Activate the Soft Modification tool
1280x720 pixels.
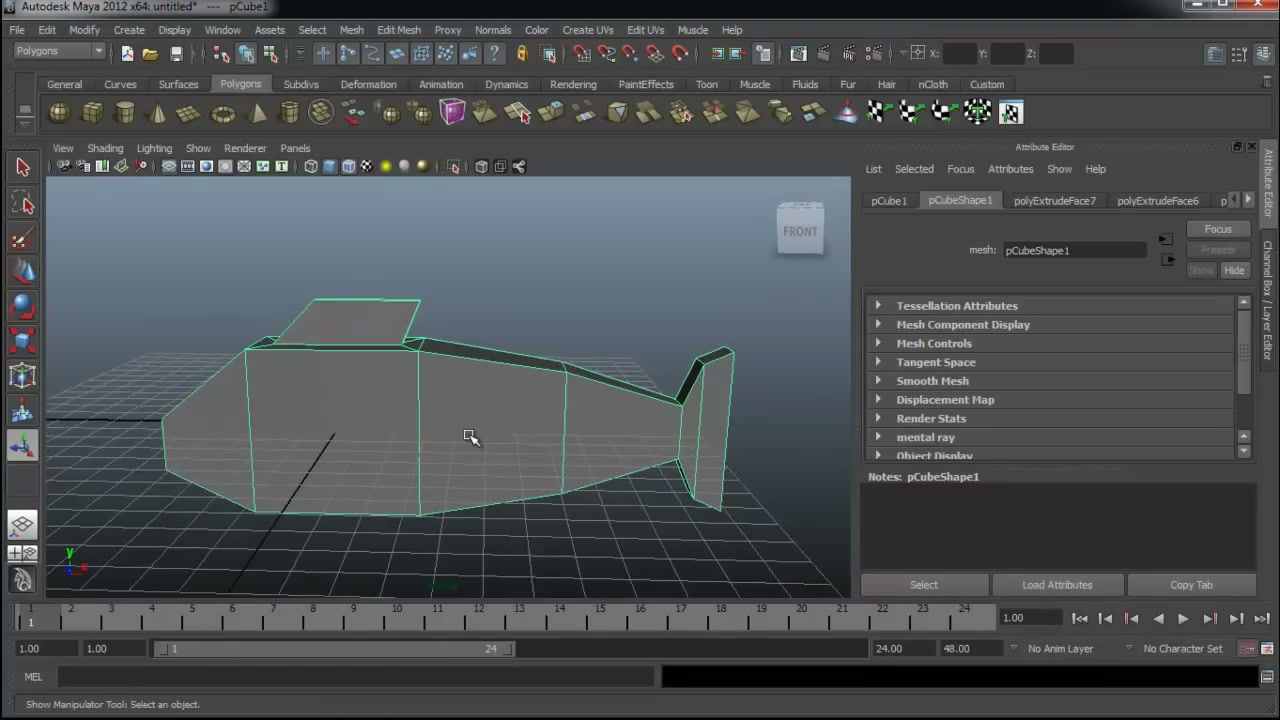click(22, 412)
